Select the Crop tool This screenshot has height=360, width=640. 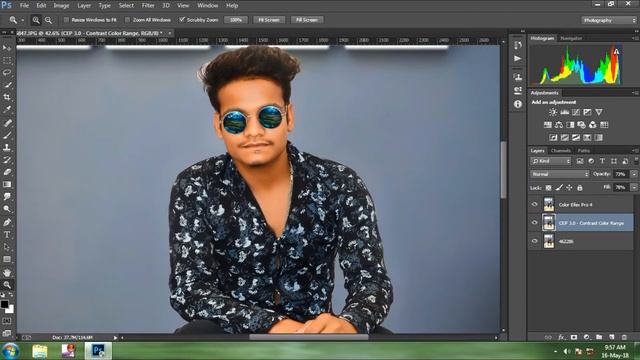tap(7, 98)
